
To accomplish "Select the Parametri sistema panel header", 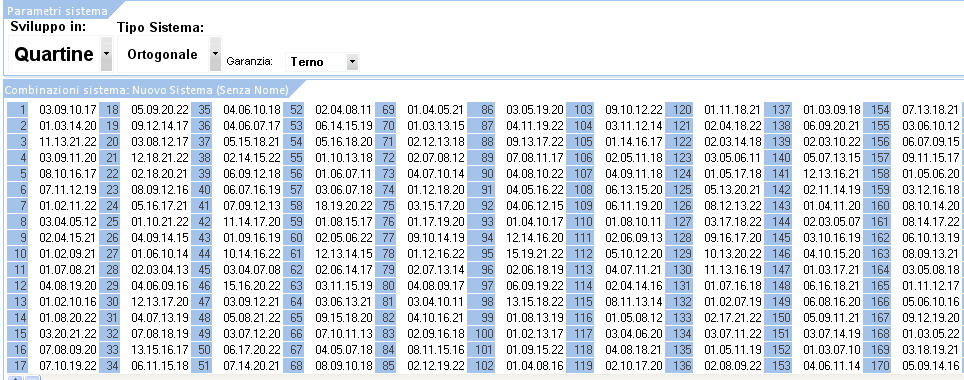I will click(x=57, y=11).
